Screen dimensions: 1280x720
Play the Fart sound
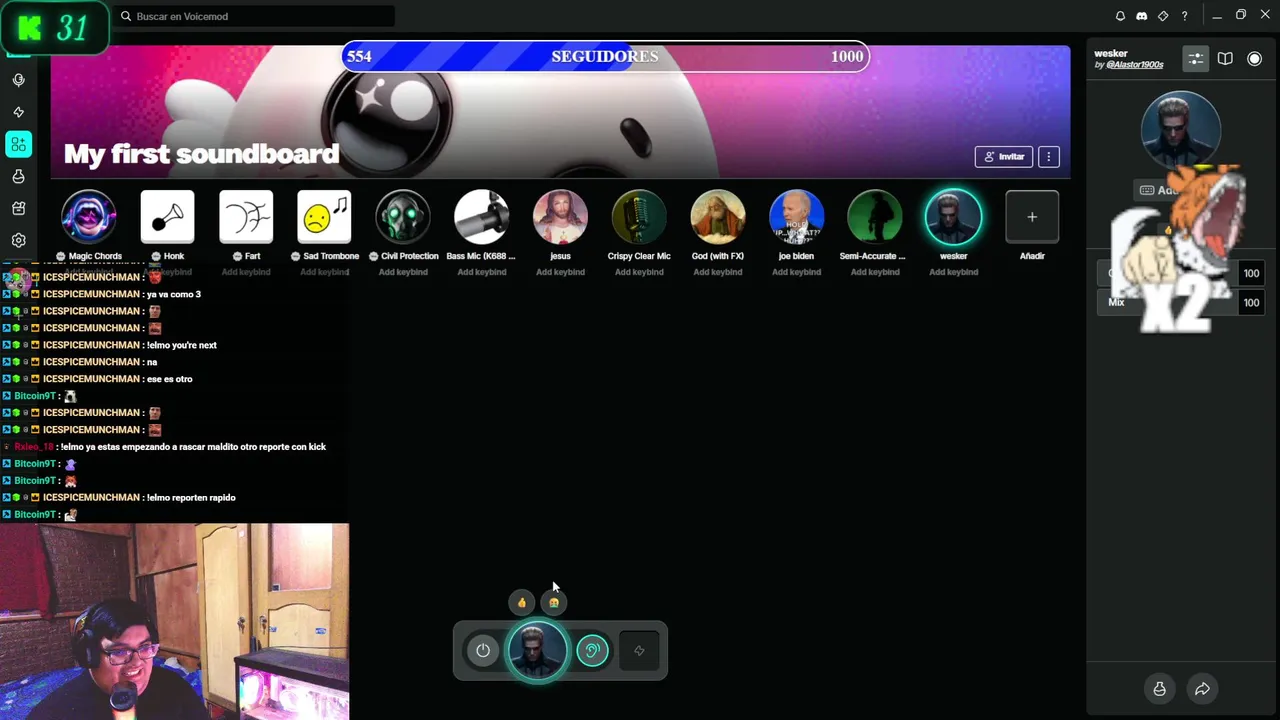246,217
